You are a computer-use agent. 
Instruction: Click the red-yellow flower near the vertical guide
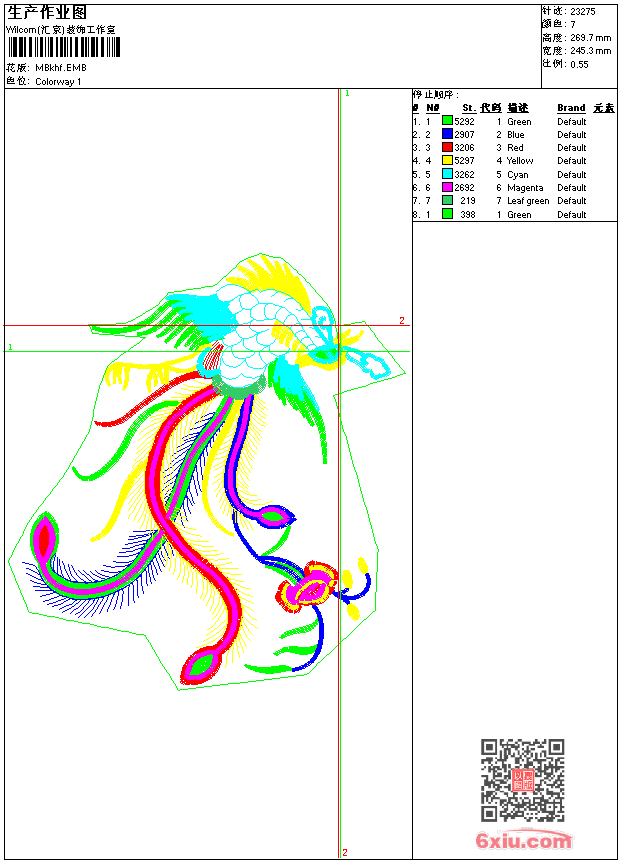(x=307, y=587)
